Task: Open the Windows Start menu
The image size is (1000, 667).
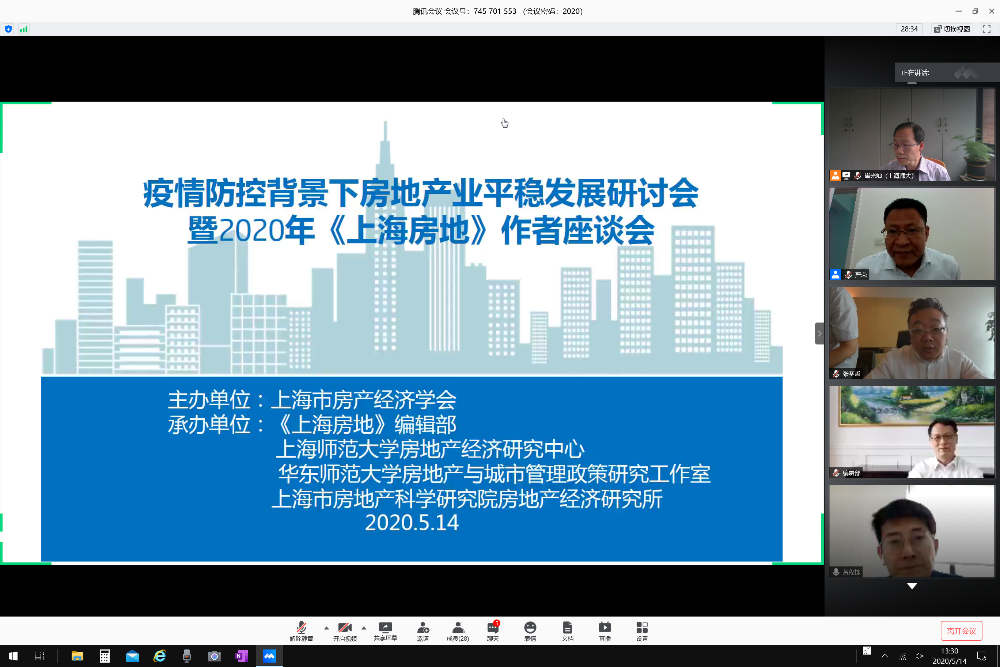Action: click(13, 656)
